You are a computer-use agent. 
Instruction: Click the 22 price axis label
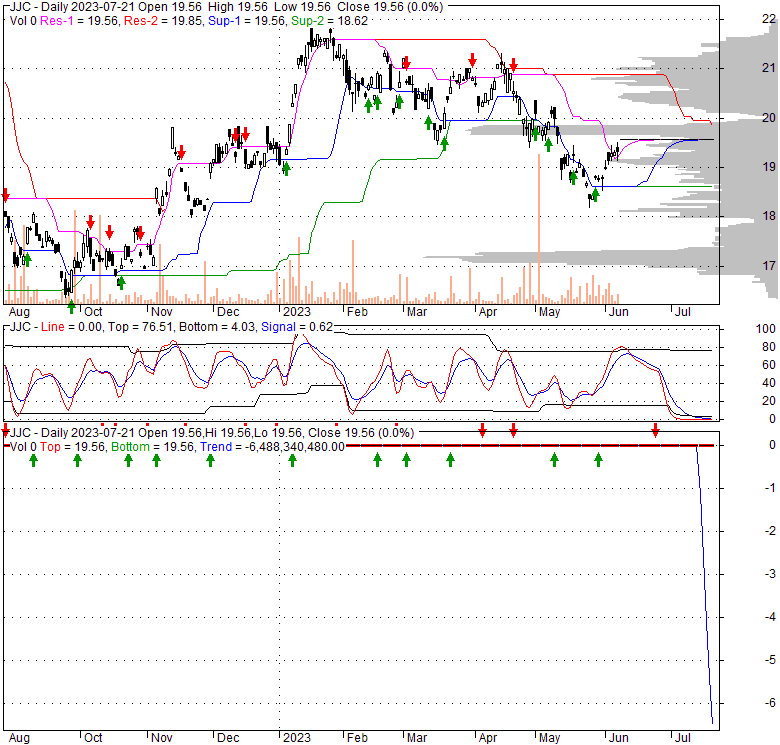(x=769, y=19)
